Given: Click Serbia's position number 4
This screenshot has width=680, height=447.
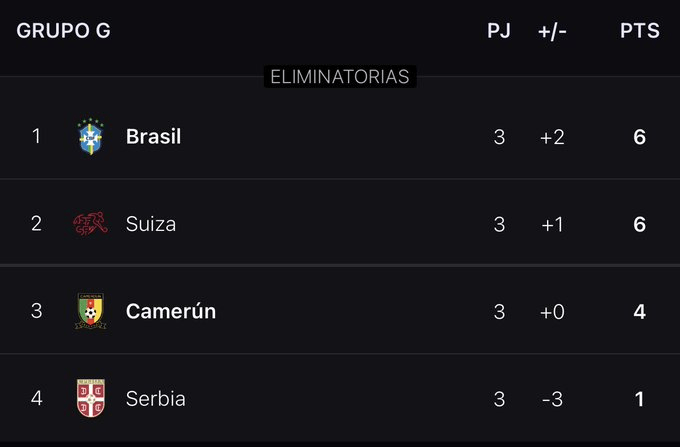Looking at the screenshot, I should [37, 398].
